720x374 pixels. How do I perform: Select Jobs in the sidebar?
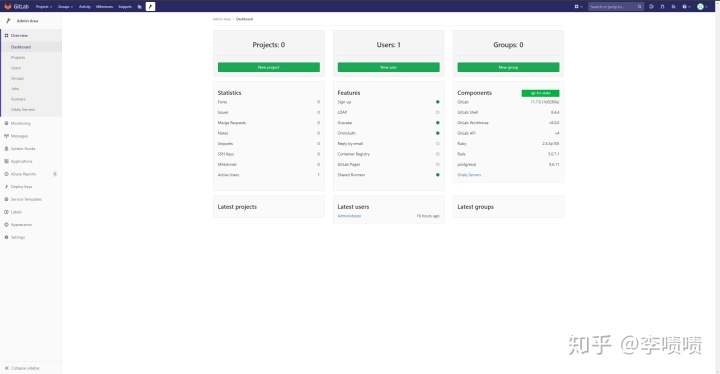tap(15, 89)
